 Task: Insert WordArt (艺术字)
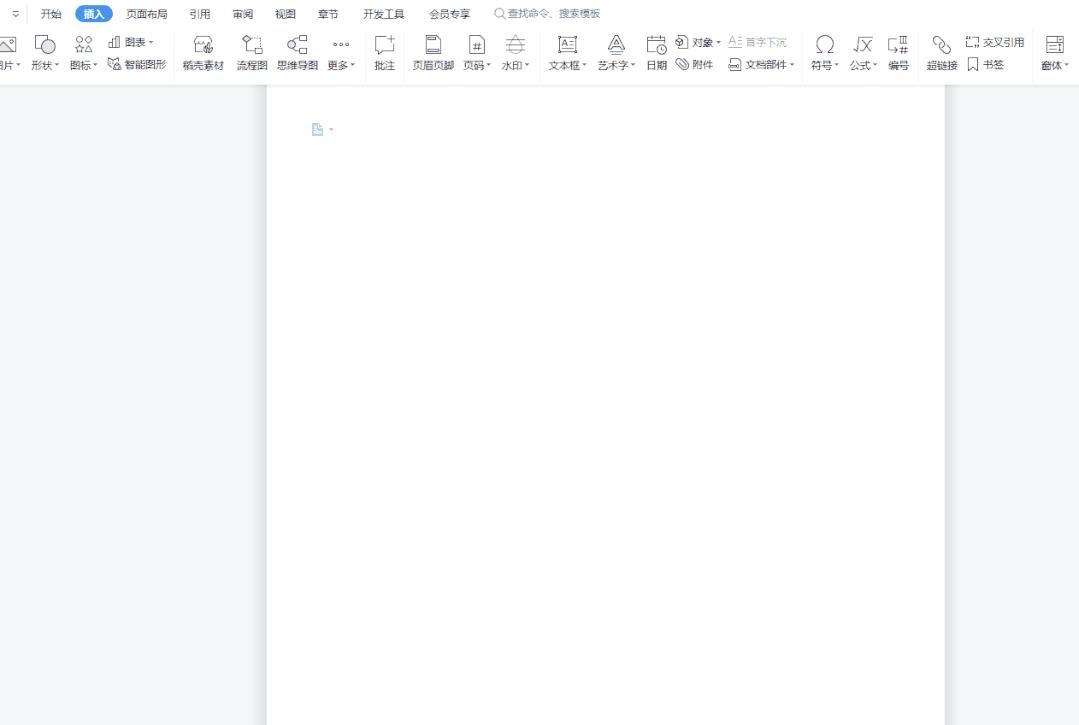tap(616, 53)
